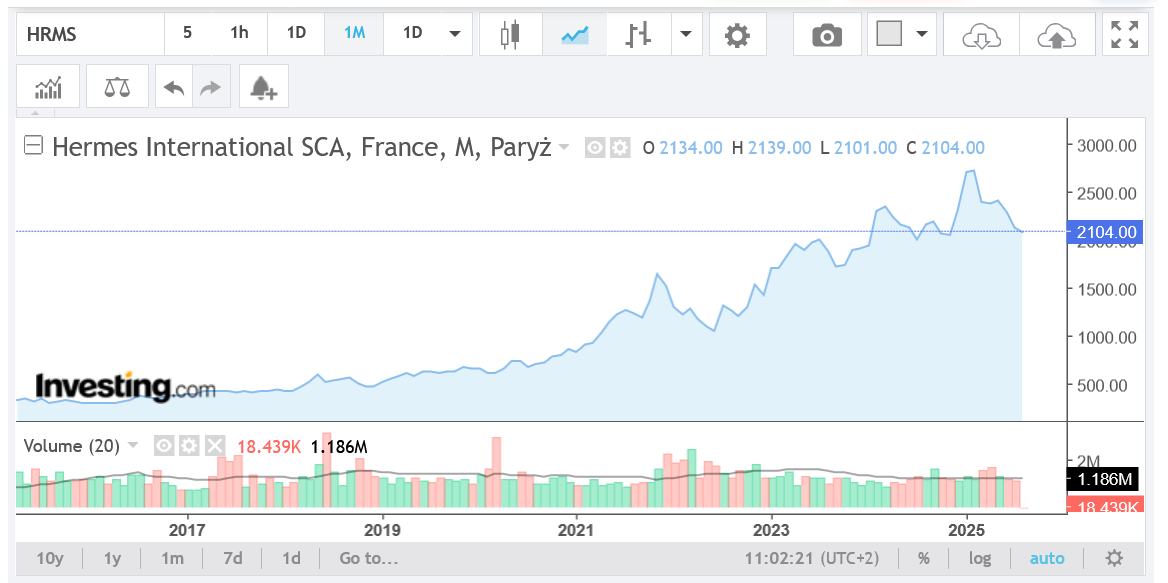
Task: Undo the last chart action
Action: (x=174, y=87)
